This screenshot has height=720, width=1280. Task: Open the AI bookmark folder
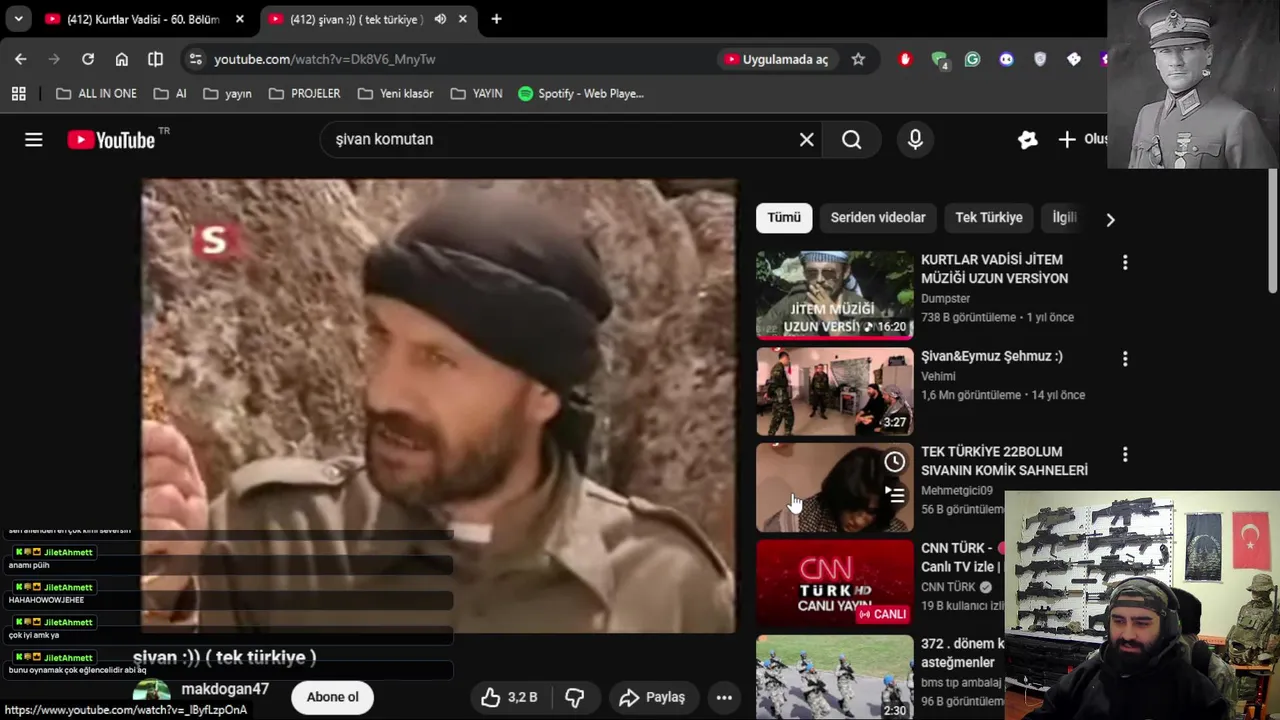pyautogui.click(x=170, y=93)
